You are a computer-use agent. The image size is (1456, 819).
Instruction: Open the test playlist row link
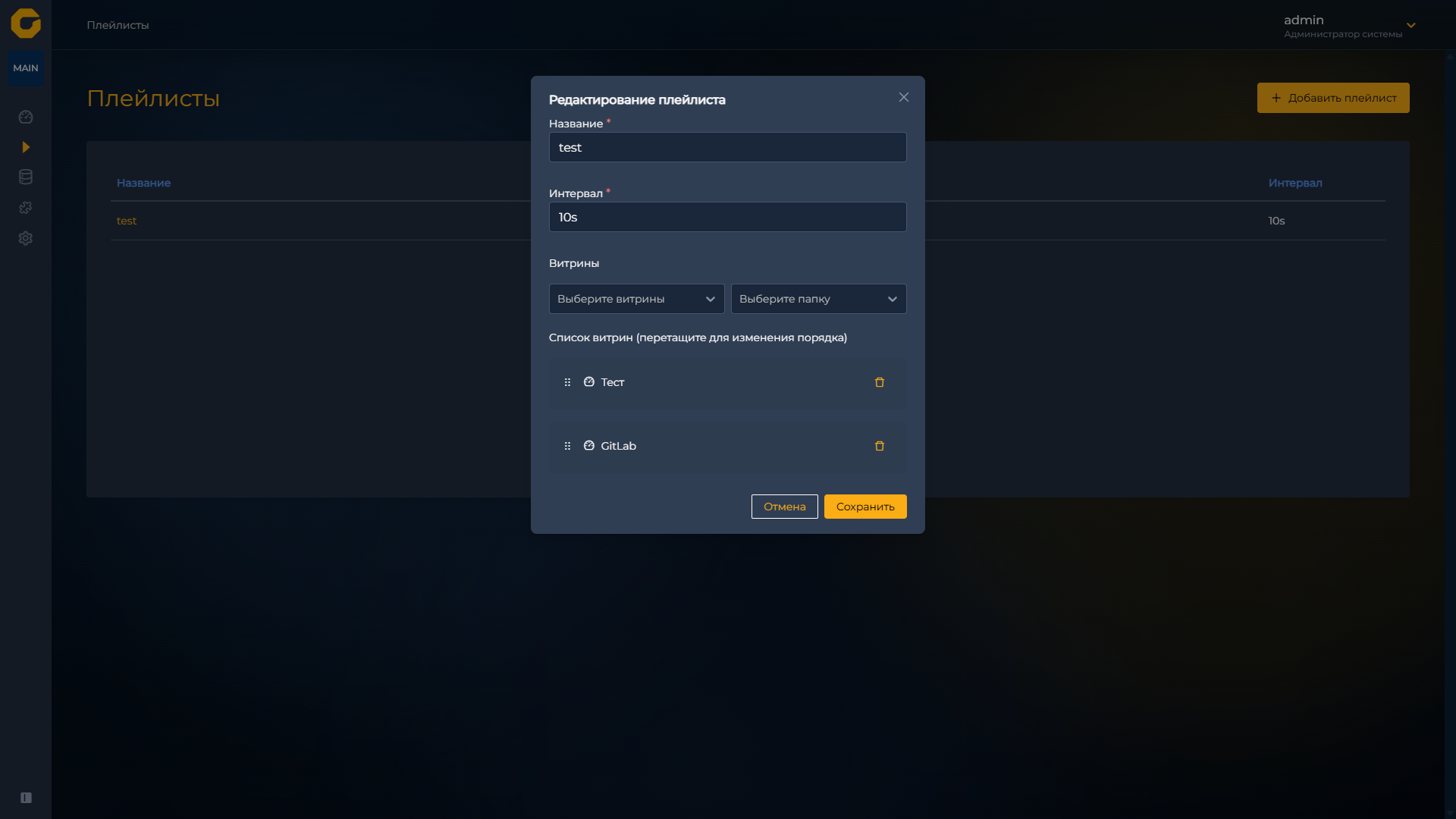click(x=127, y=221)
